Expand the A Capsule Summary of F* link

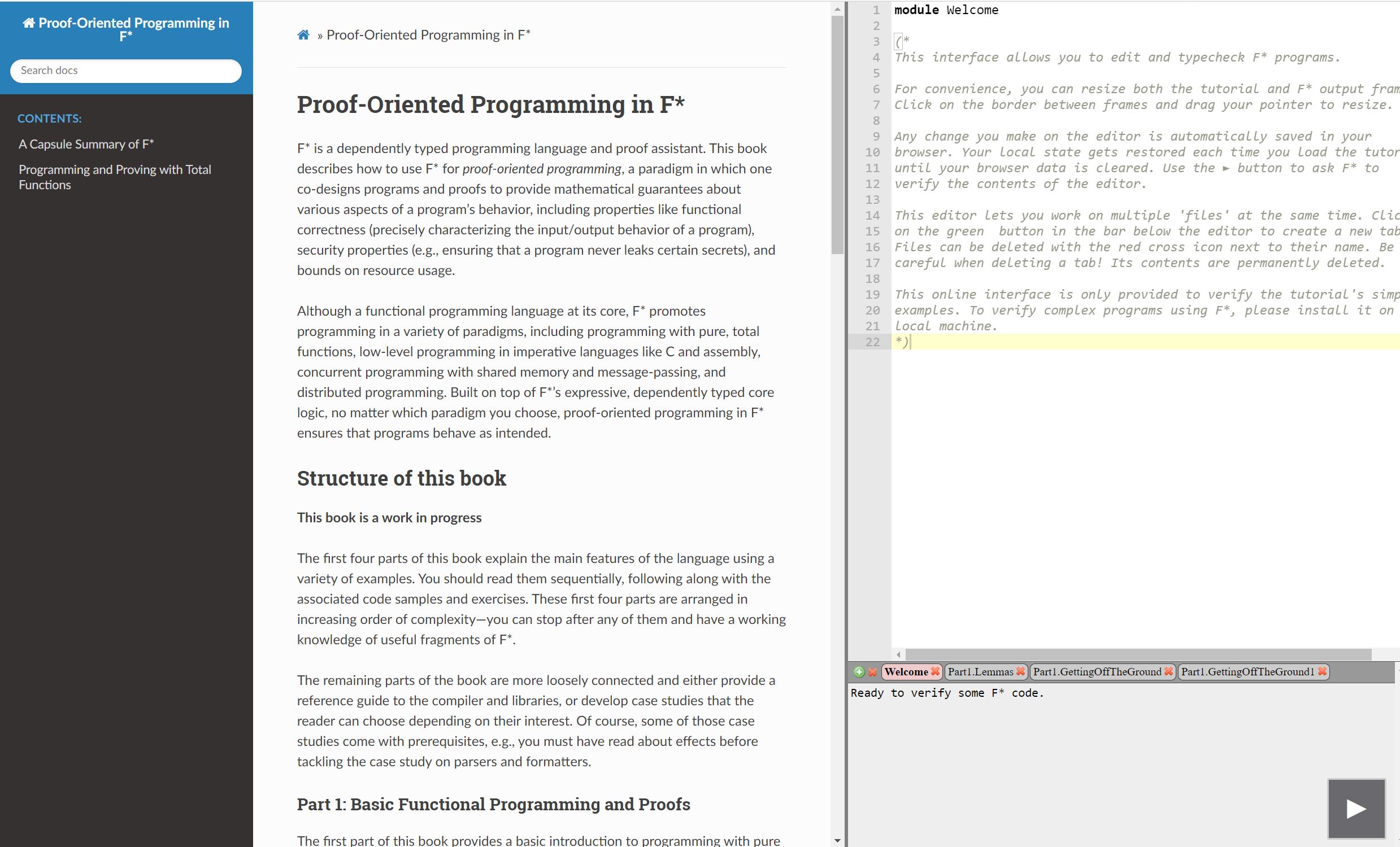pos(86,144)
